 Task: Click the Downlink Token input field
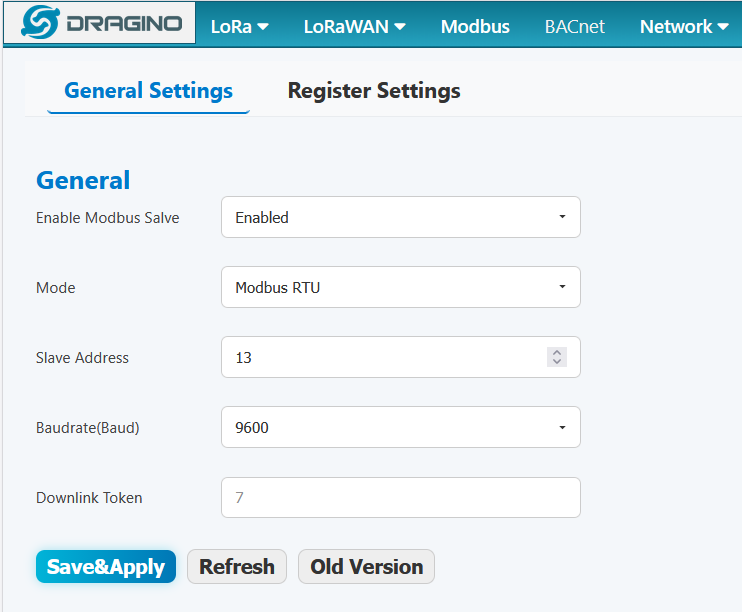point(401,497)
